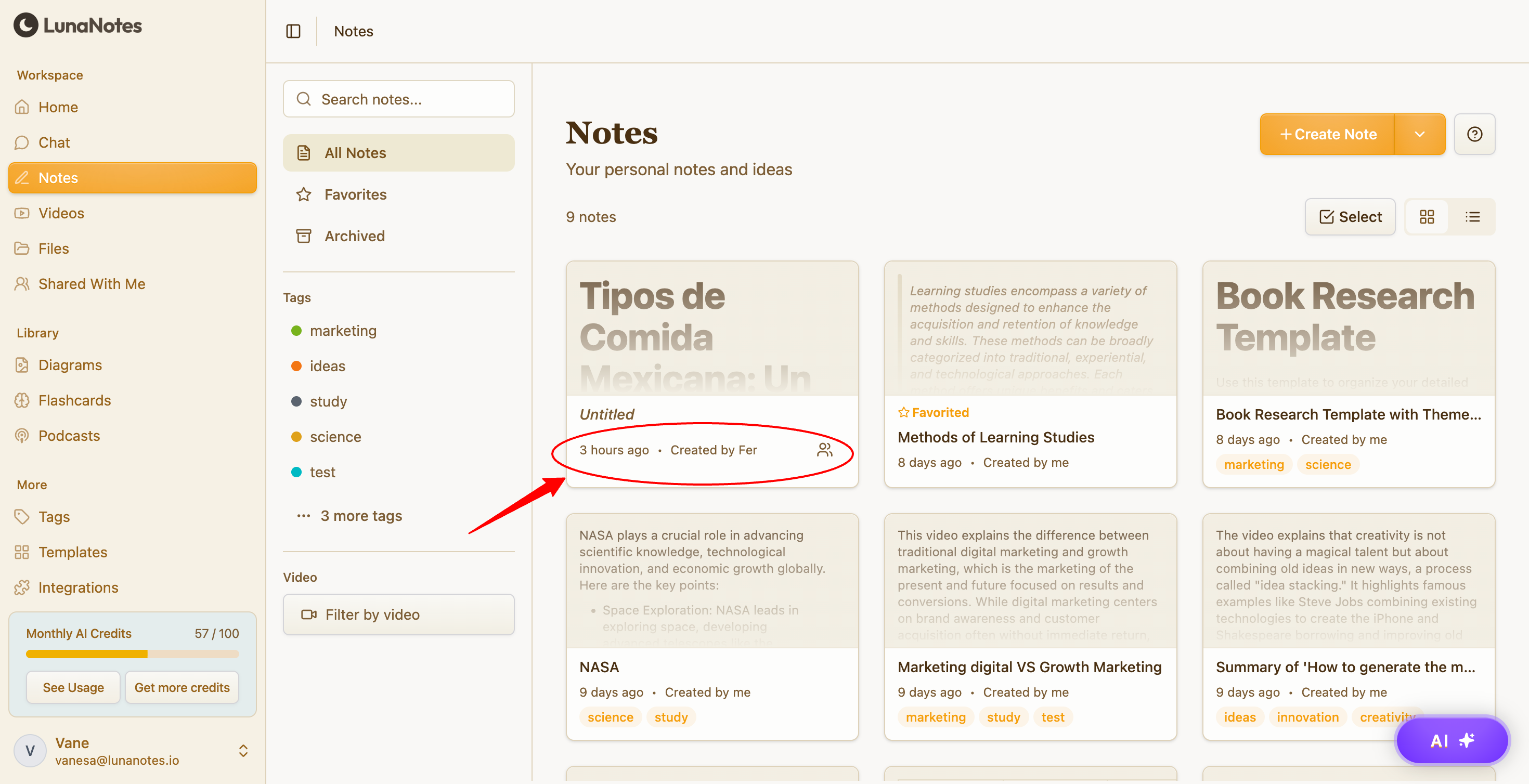Open the shared users icon on Untitled note
The image size is (1529, 784).
824,450
